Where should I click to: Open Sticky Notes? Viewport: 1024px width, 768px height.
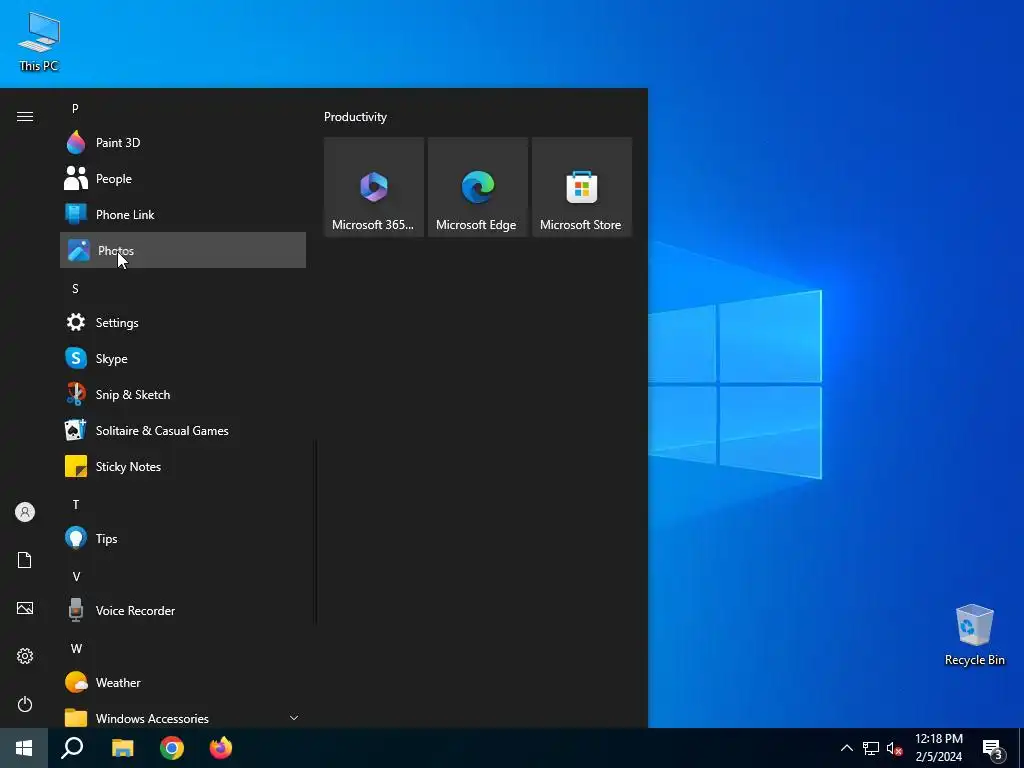pyautogui.click(x=183, y=466)
